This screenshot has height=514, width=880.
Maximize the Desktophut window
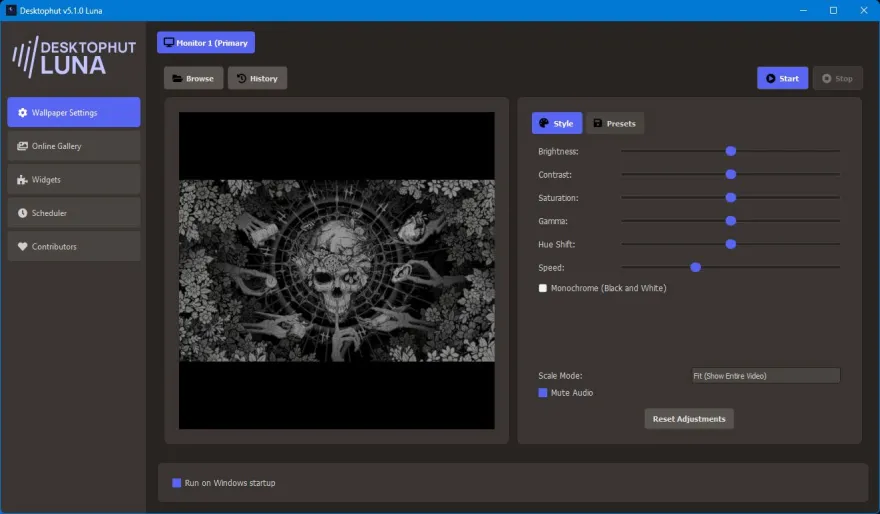click(833, 10)
